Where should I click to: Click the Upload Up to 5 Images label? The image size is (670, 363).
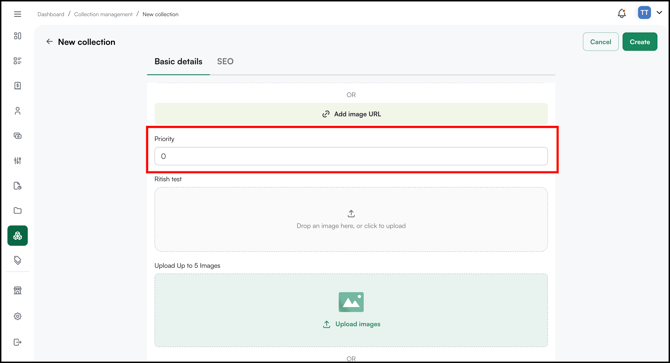pos(187,266)
